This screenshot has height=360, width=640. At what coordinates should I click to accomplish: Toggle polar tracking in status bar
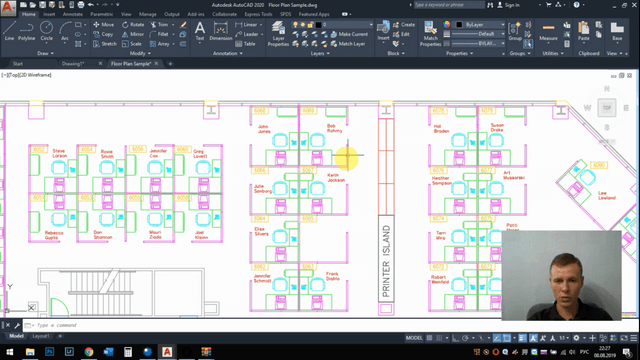465,338
